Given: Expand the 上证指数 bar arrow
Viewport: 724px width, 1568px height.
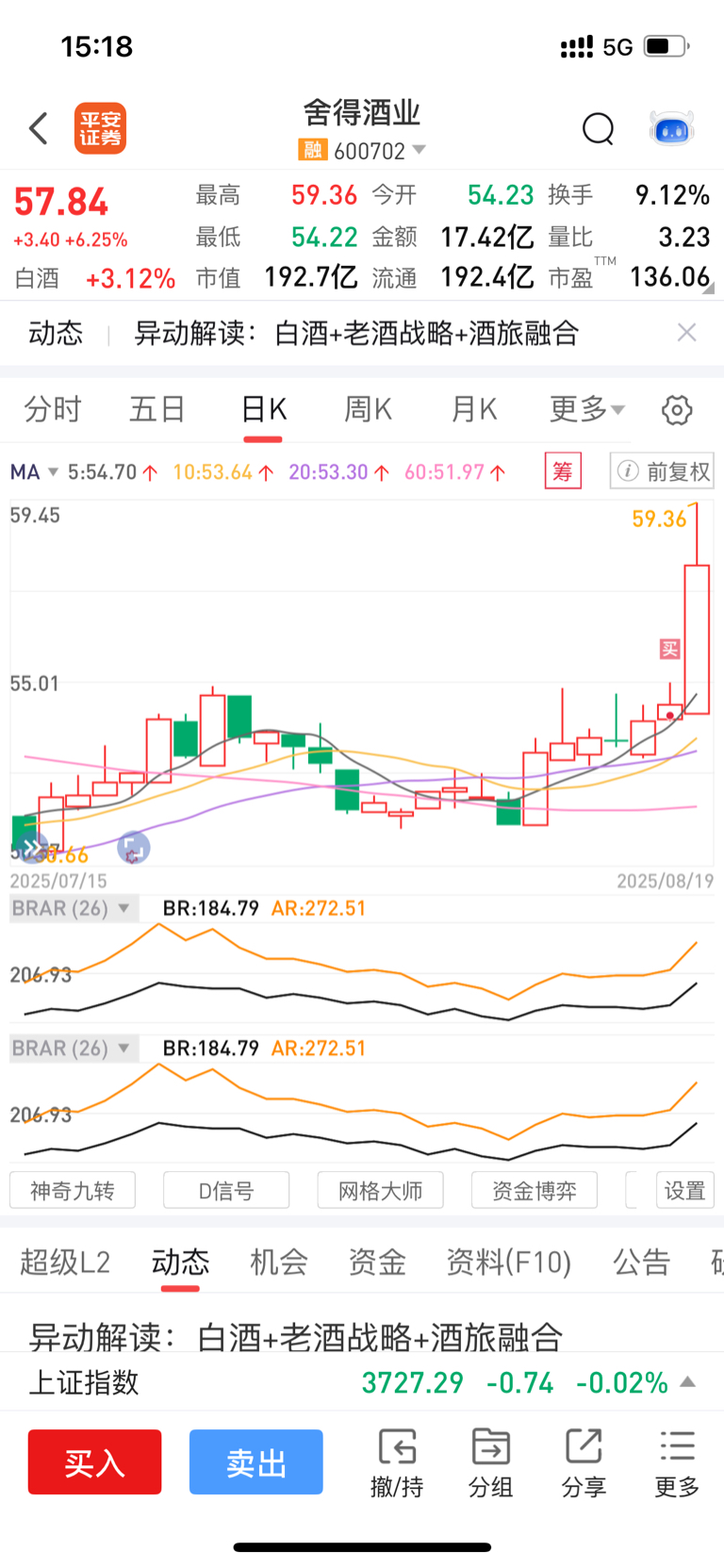Looking at the screenshot, I should pos(688,1382).
